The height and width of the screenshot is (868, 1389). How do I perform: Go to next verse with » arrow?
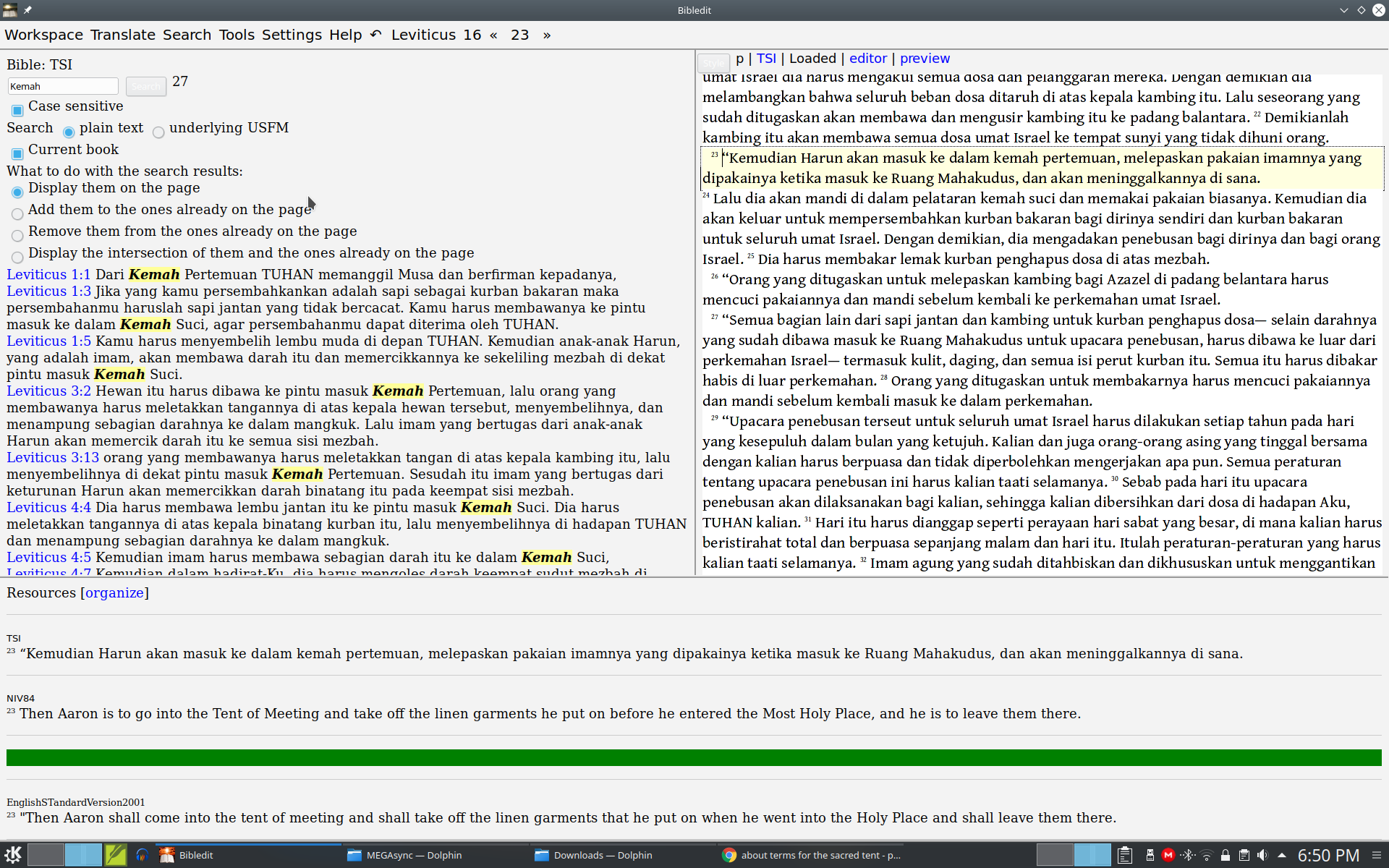[547, 35]
